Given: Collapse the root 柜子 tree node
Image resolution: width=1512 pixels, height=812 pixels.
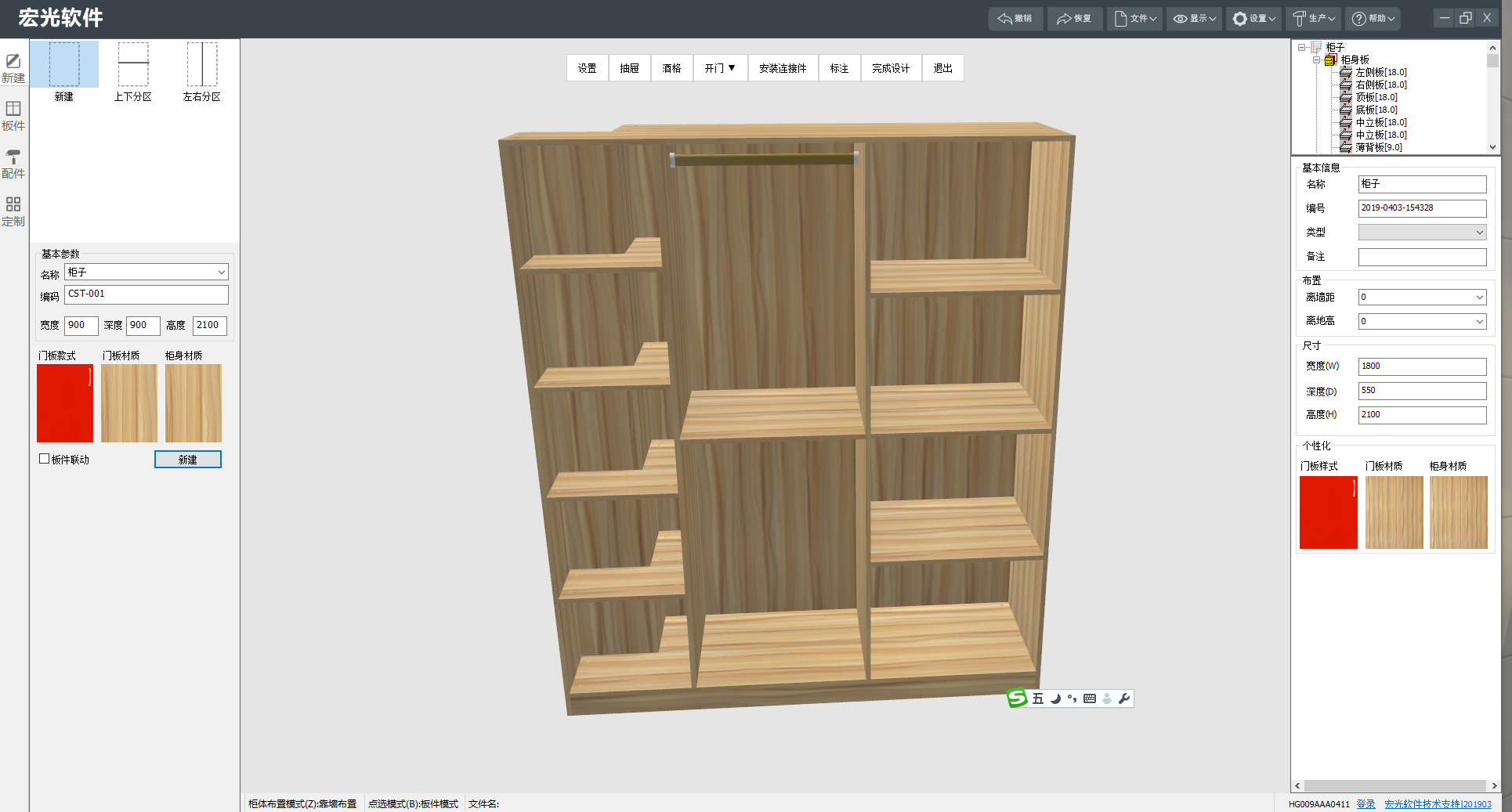Looking at the screenshot, I should point(1302,48).
